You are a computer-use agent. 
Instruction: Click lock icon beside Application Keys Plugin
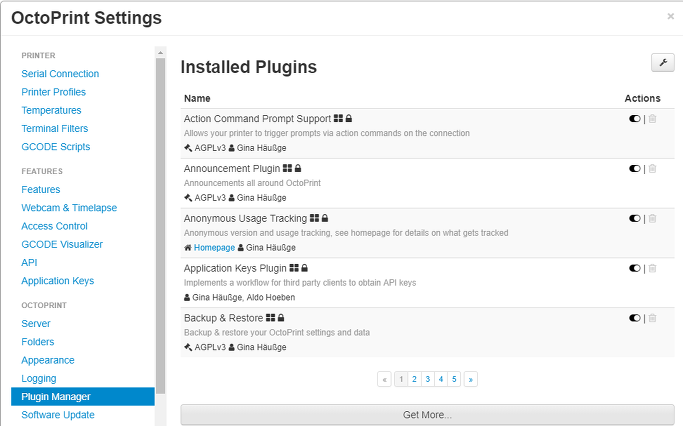304,268
